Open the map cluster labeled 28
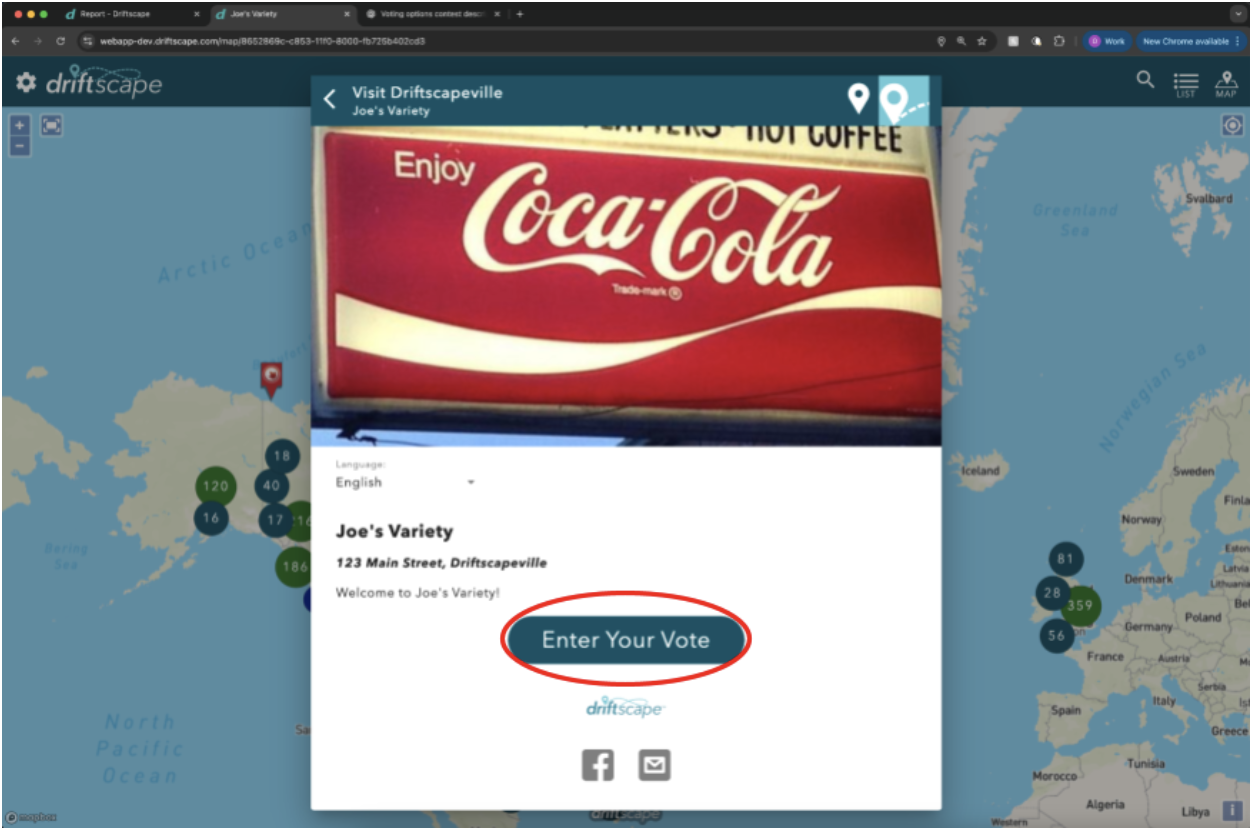 1051,593
